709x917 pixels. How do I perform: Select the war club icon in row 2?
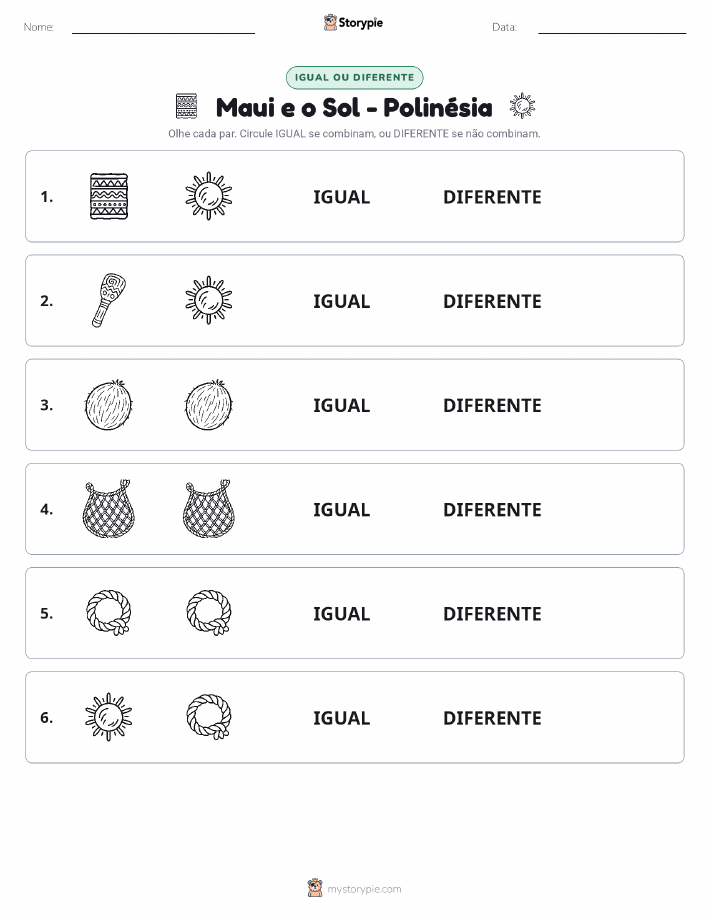point(109,300)
